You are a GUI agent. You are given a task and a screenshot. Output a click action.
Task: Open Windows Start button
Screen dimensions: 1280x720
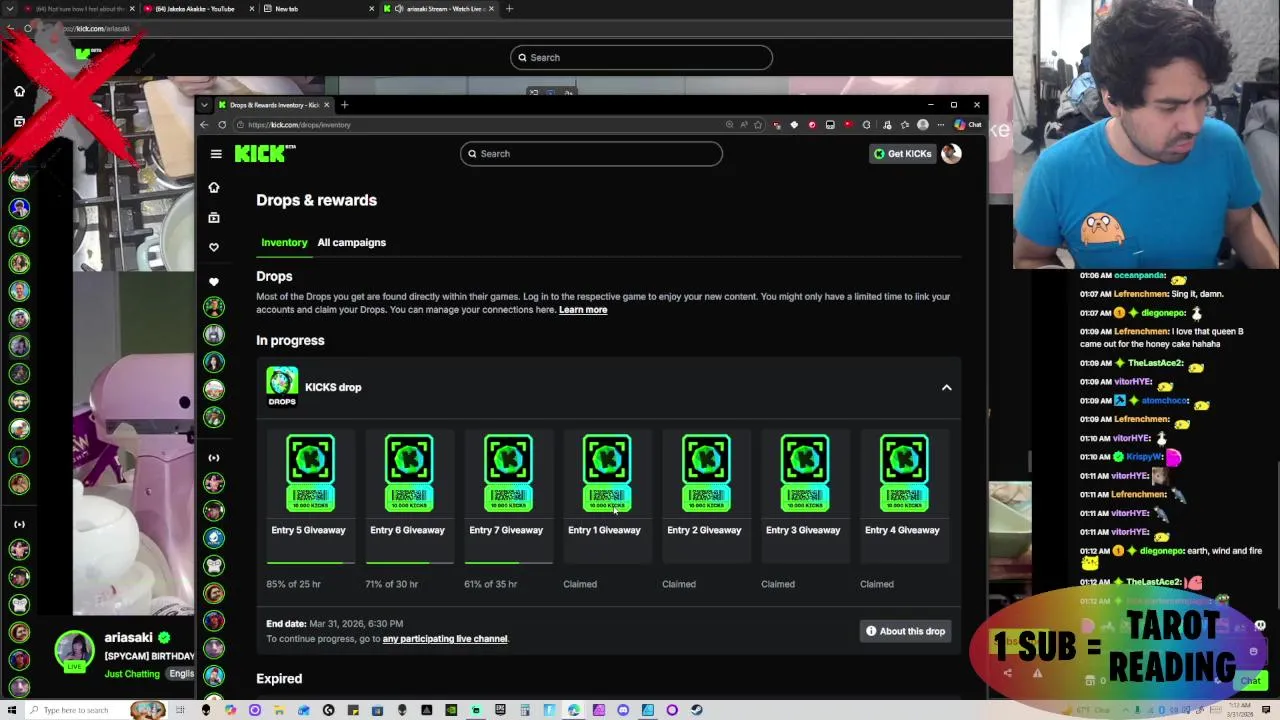click(x=12, y=710)
